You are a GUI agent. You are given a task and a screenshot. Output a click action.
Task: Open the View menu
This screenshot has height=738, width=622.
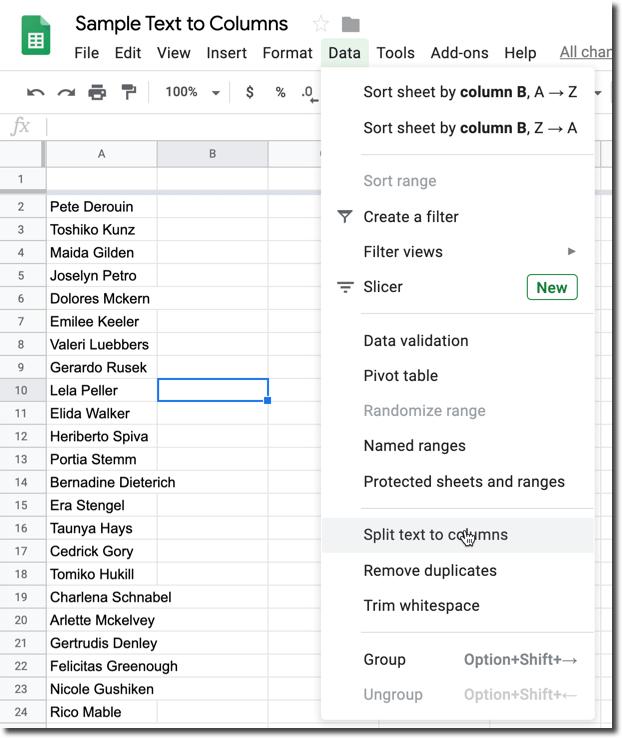click(x=174, y=53)
